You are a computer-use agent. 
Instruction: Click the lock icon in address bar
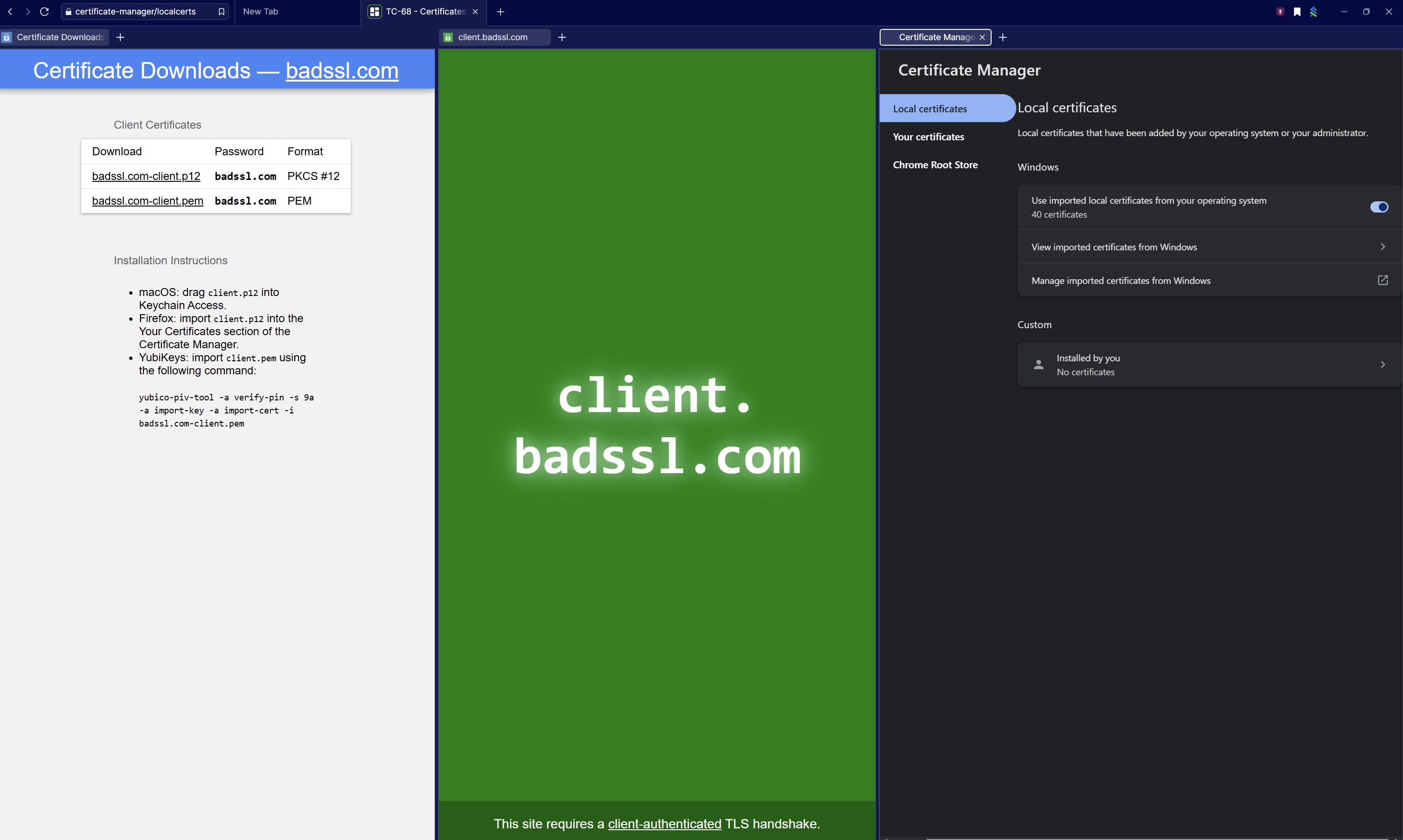pyautogui.click(x=69, y=11)
